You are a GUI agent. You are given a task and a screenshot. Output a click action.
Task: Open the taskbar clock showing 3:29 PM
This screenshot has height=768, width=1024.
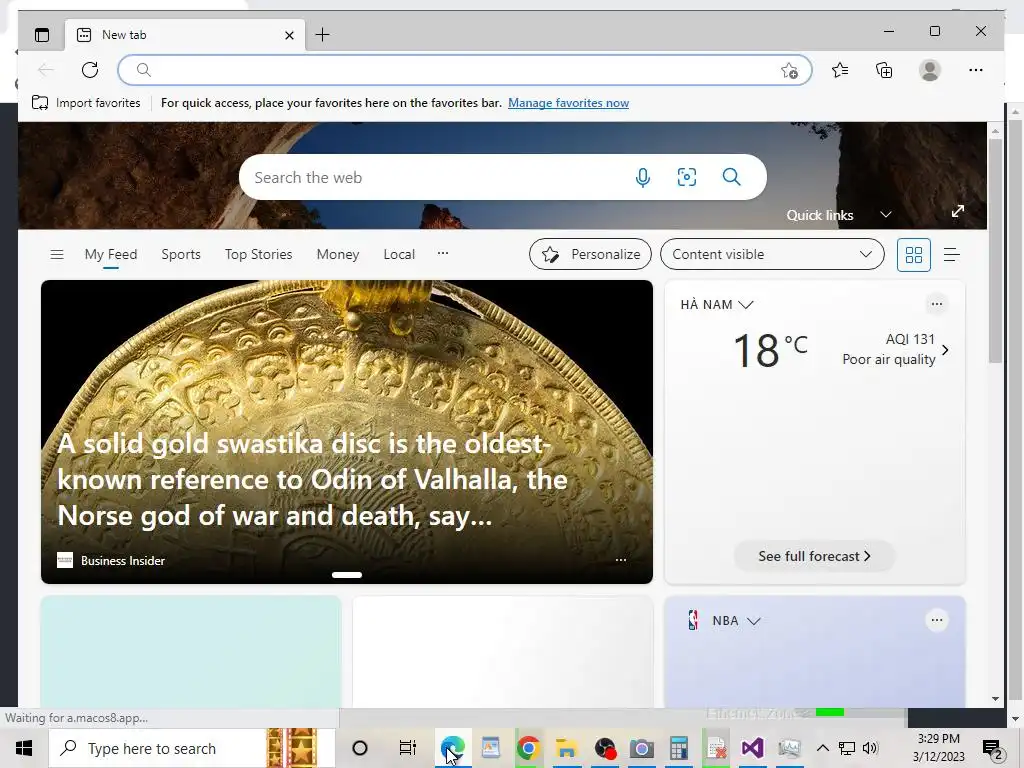click(x=938, y=748)
